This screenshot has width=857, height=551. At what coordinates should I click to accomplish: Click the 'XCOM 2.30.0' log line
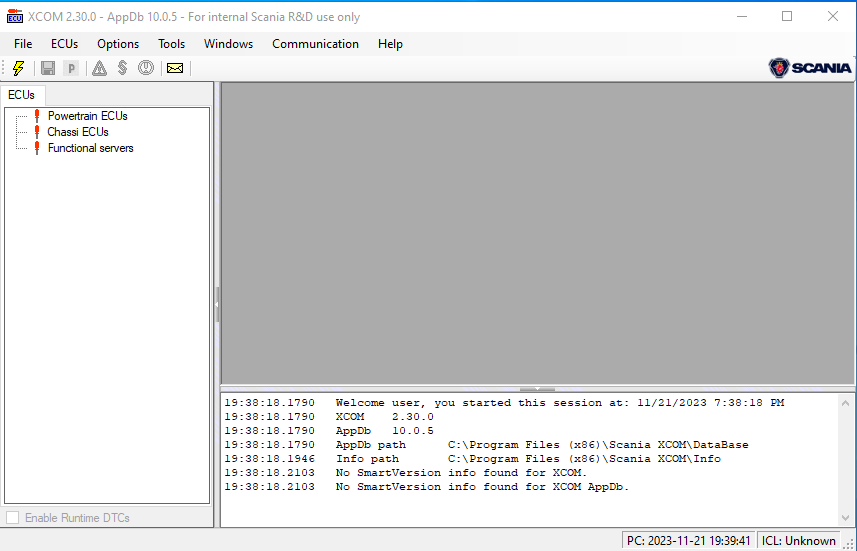coord(329,417)
